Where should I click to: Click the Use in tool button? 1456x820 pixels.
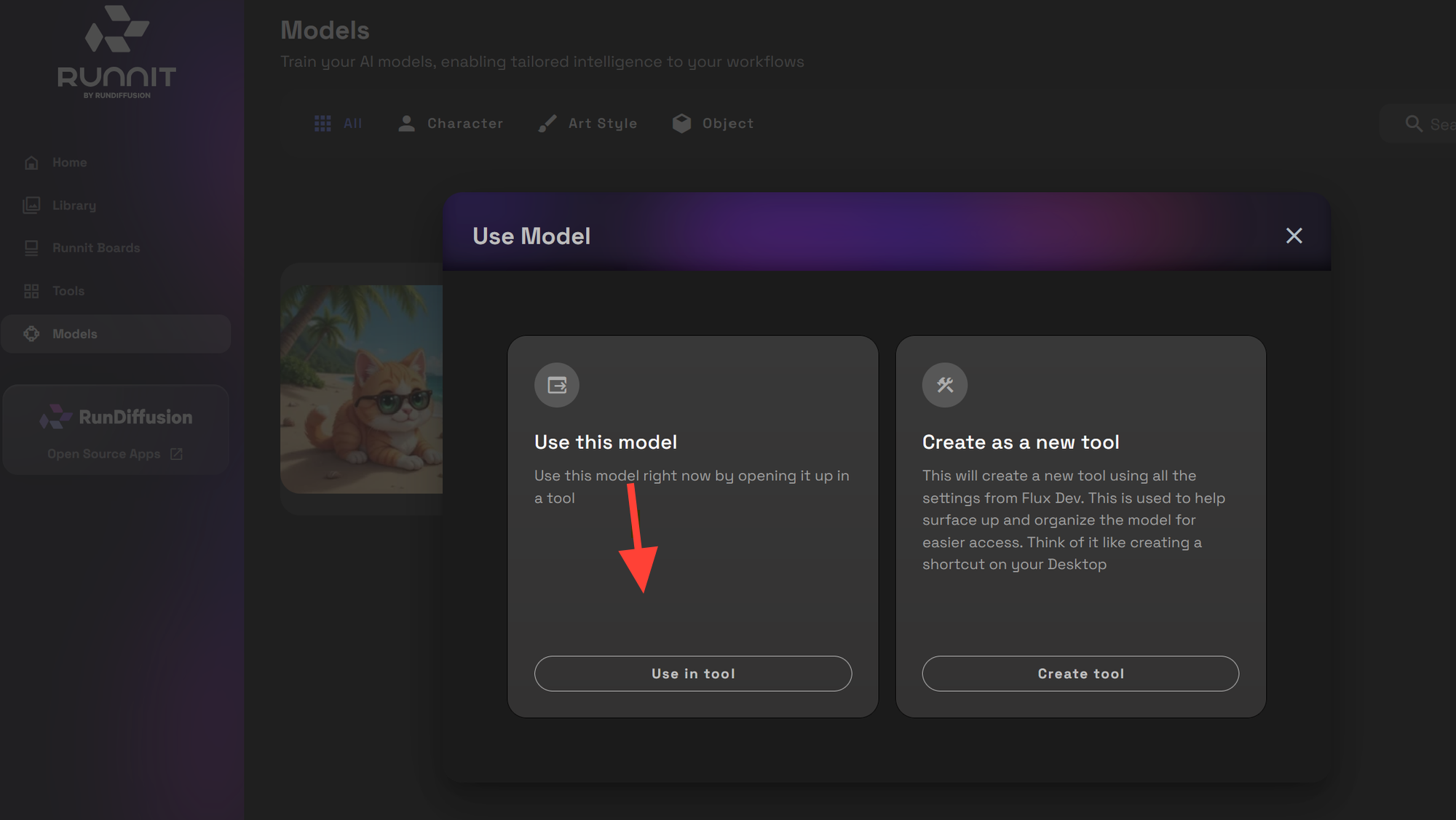point(692,673)
